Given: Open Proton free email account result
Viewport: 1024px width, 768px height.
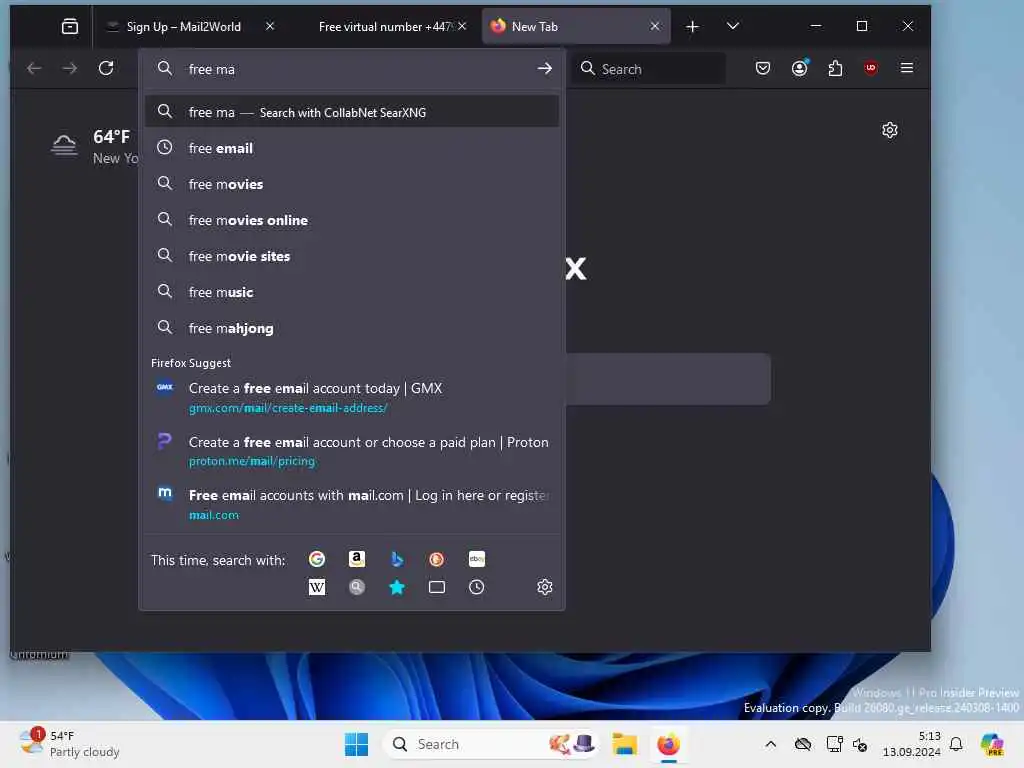Looking at the screenshot, I should [x=352, y=451].
